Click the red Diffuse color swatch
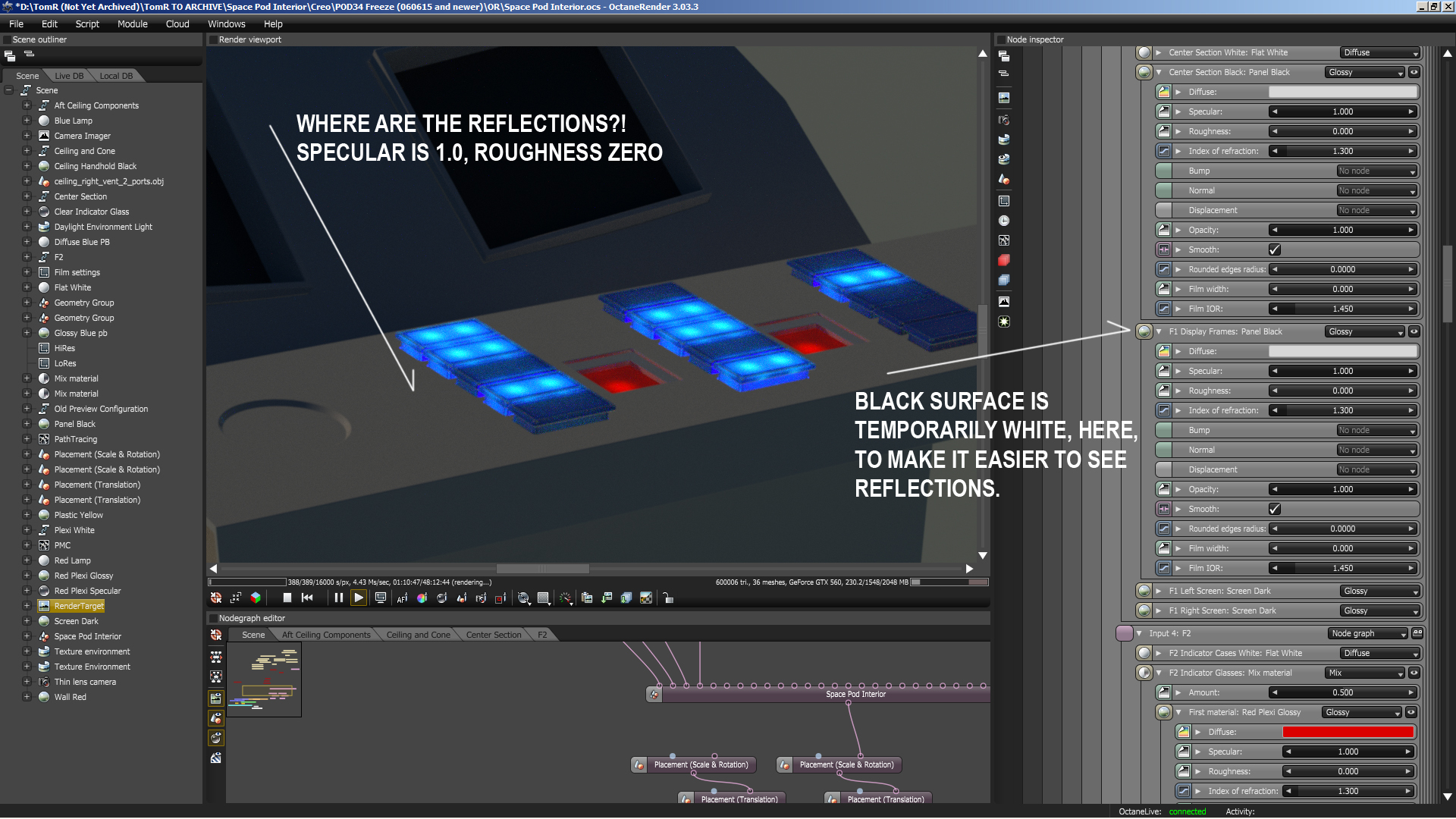The image size is (1456, 819). tap(1348, 733)
